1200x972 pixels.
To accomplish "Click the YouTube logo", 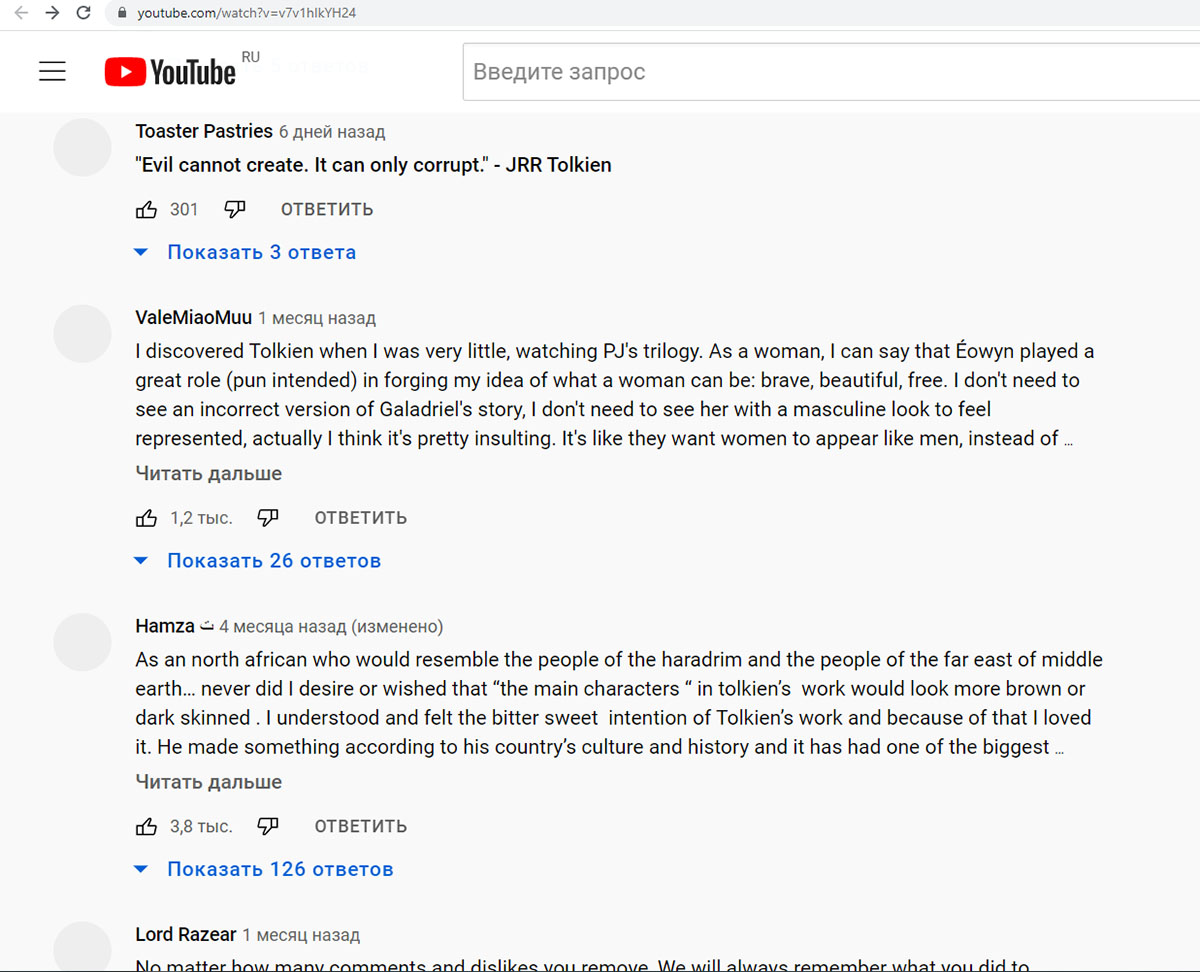I will 171,71.
